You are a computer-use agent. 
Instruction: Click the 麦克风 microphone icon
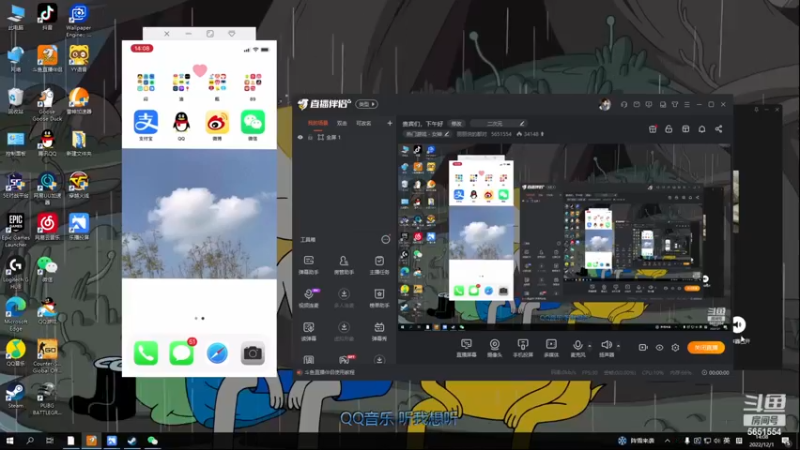pyautogui.click(x=578, y=347)
